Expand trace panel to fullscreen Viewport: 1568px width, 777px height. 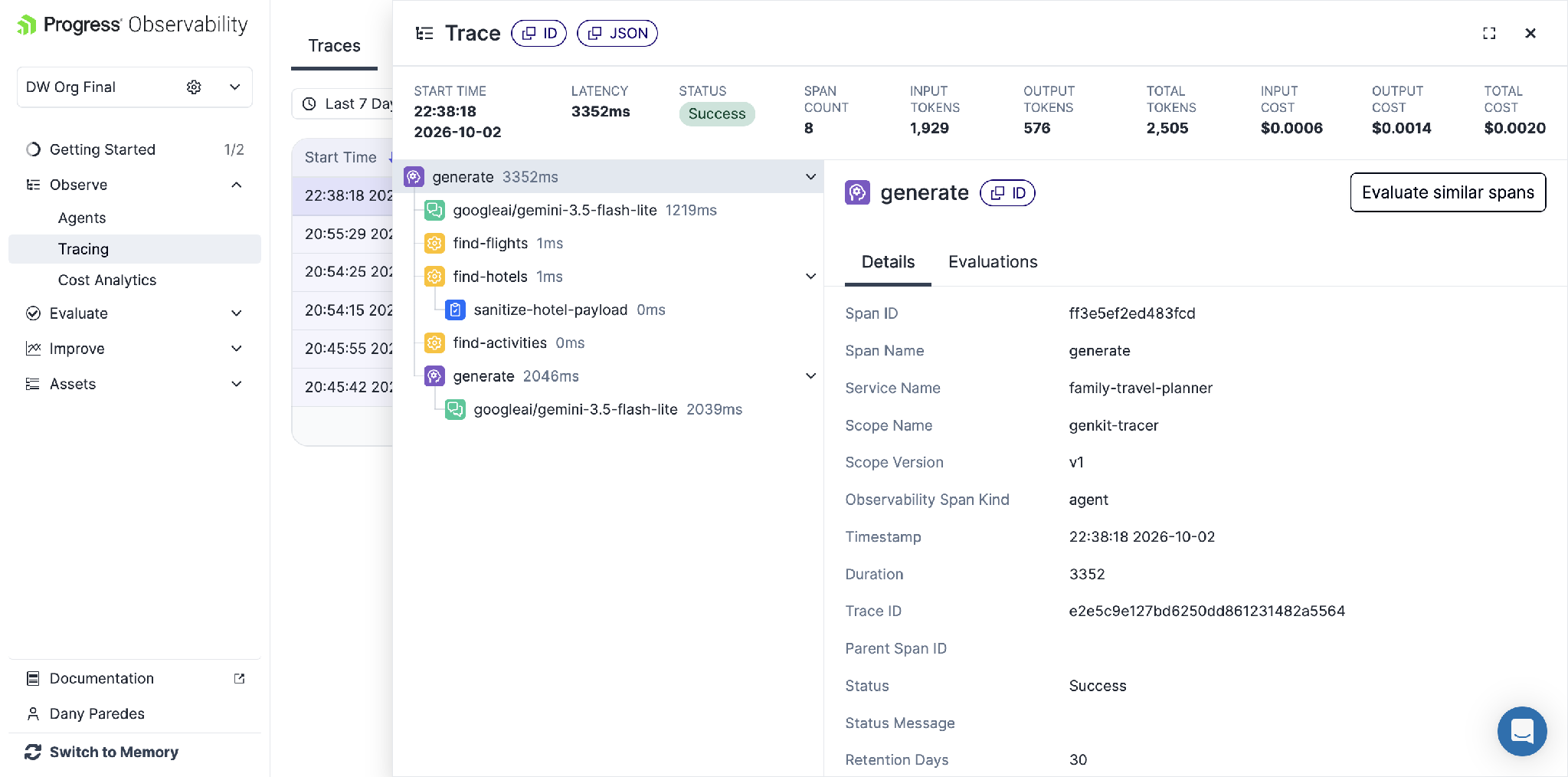click(x=1489, y=33)
